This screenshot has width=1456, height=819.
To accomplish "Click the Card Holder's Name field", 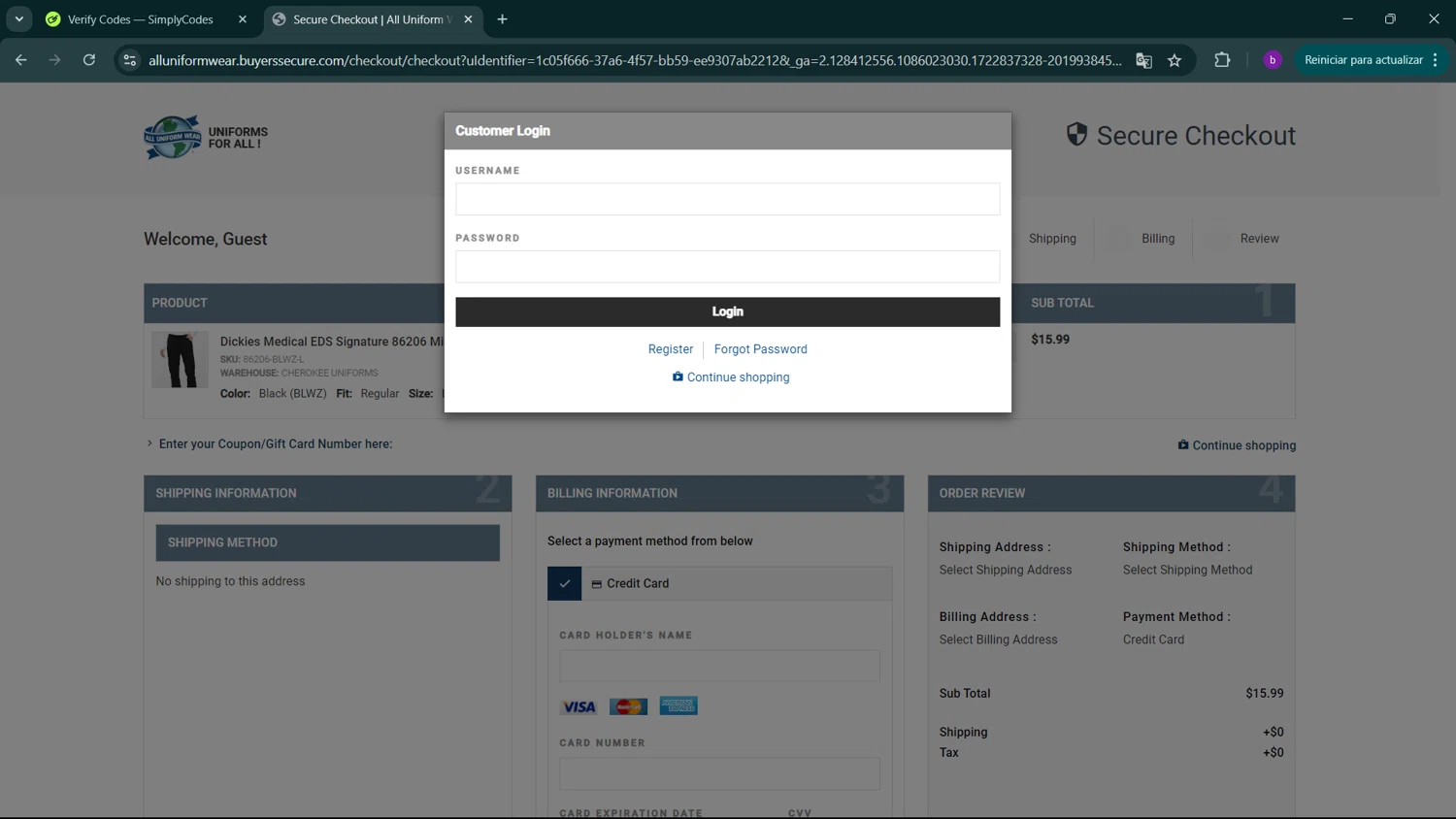I will [719, 666].
